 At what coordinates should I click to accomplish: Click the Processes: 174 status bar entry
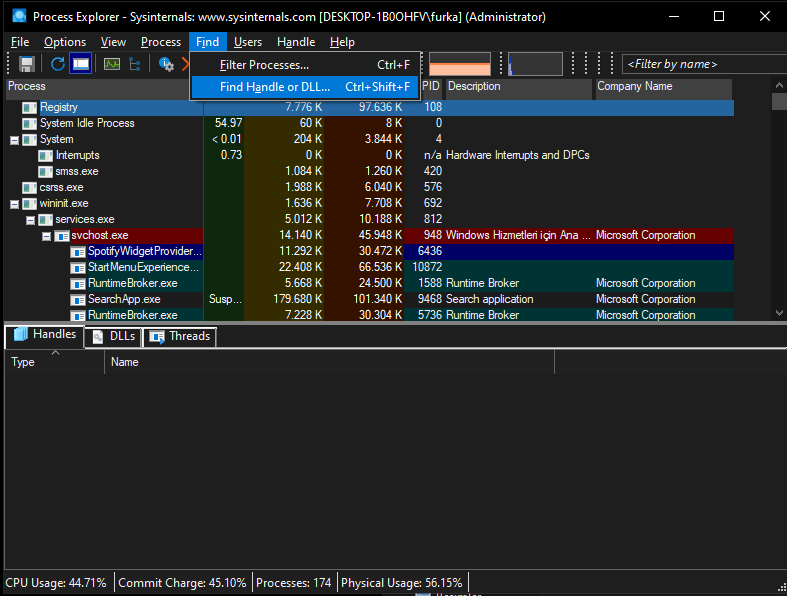[x=294, y=583]
